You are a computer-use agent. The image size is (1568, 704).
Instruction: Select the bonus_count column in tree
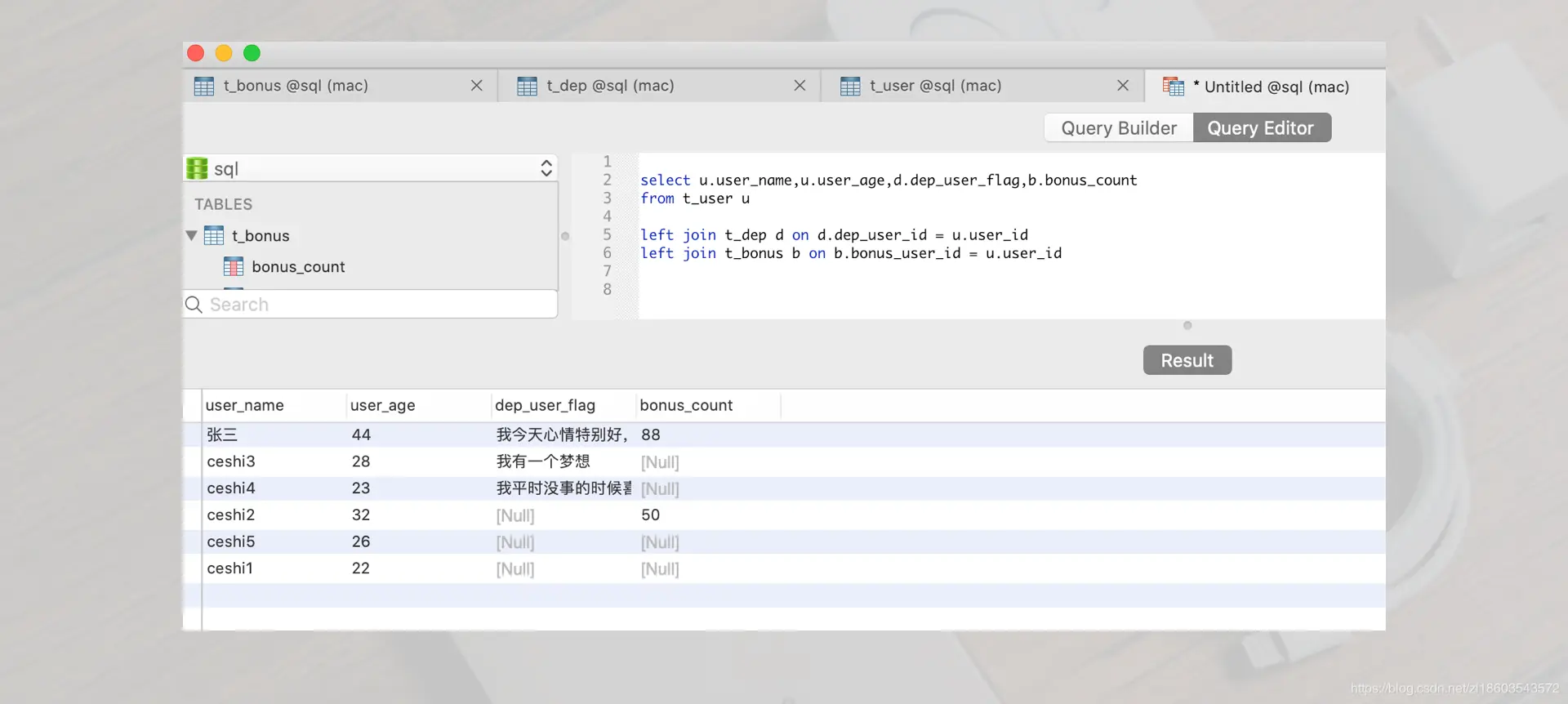[298, 267]
